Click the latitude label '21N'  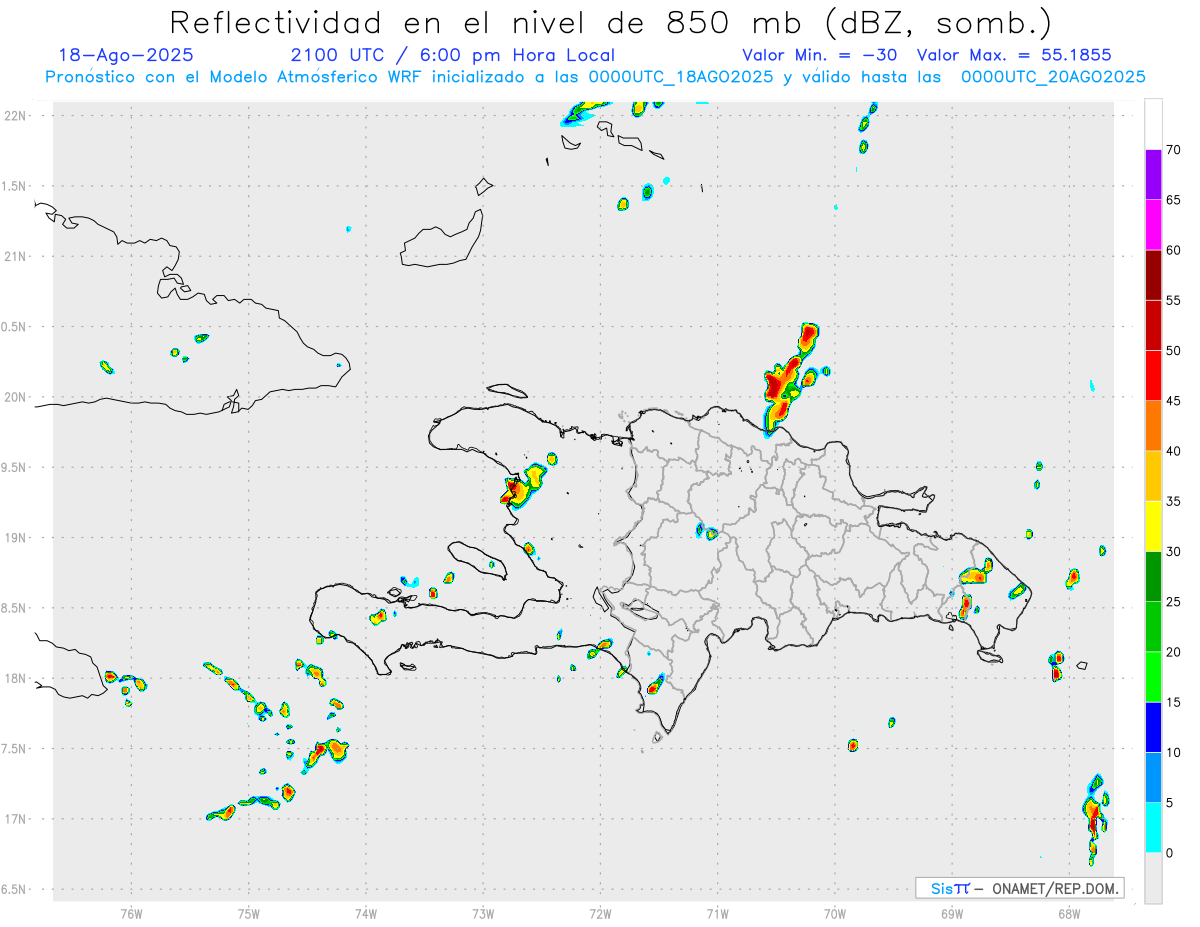coord(17,256)
